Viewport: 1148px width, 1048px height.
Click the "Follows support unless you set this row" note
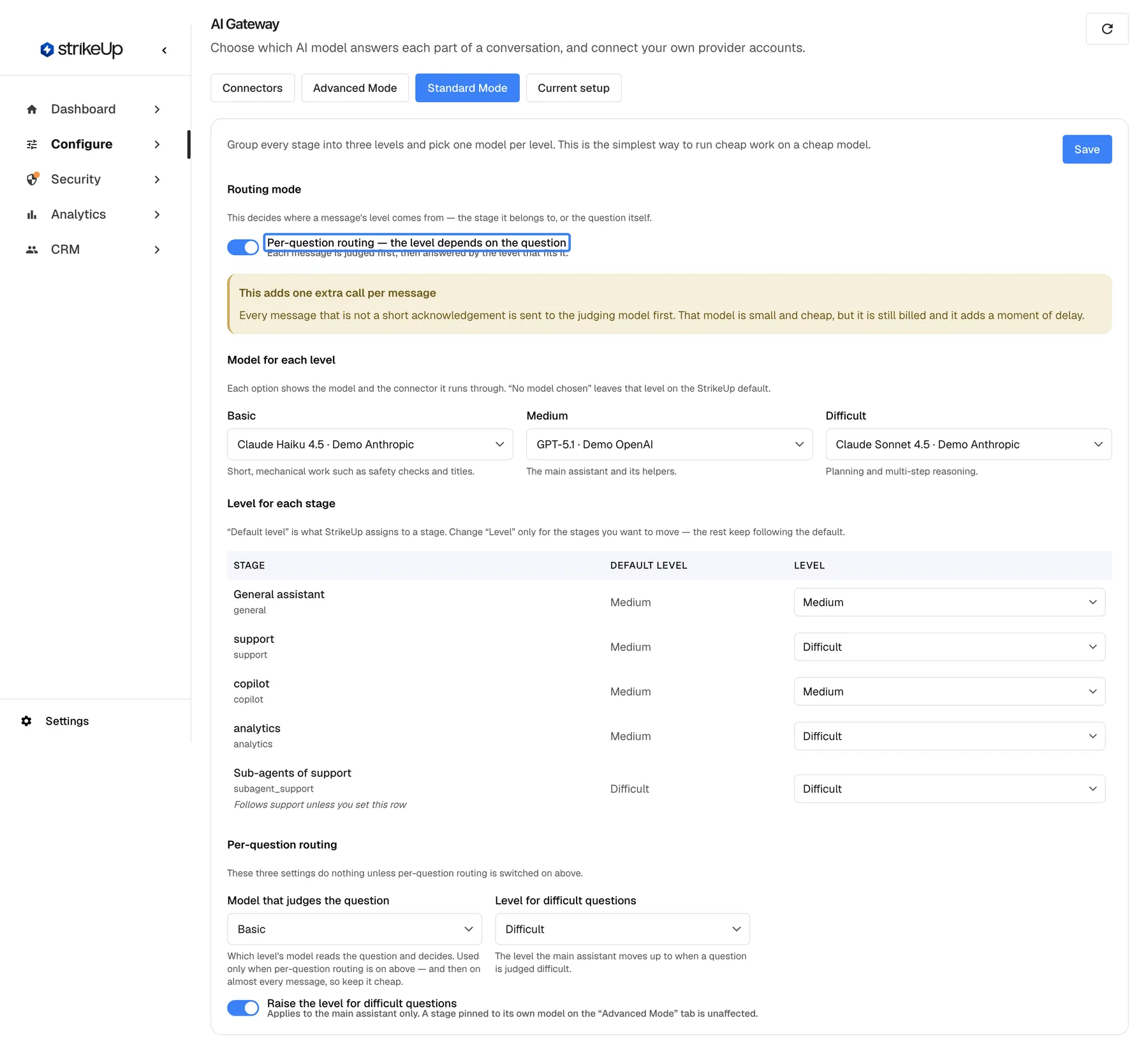pos(320,804)
